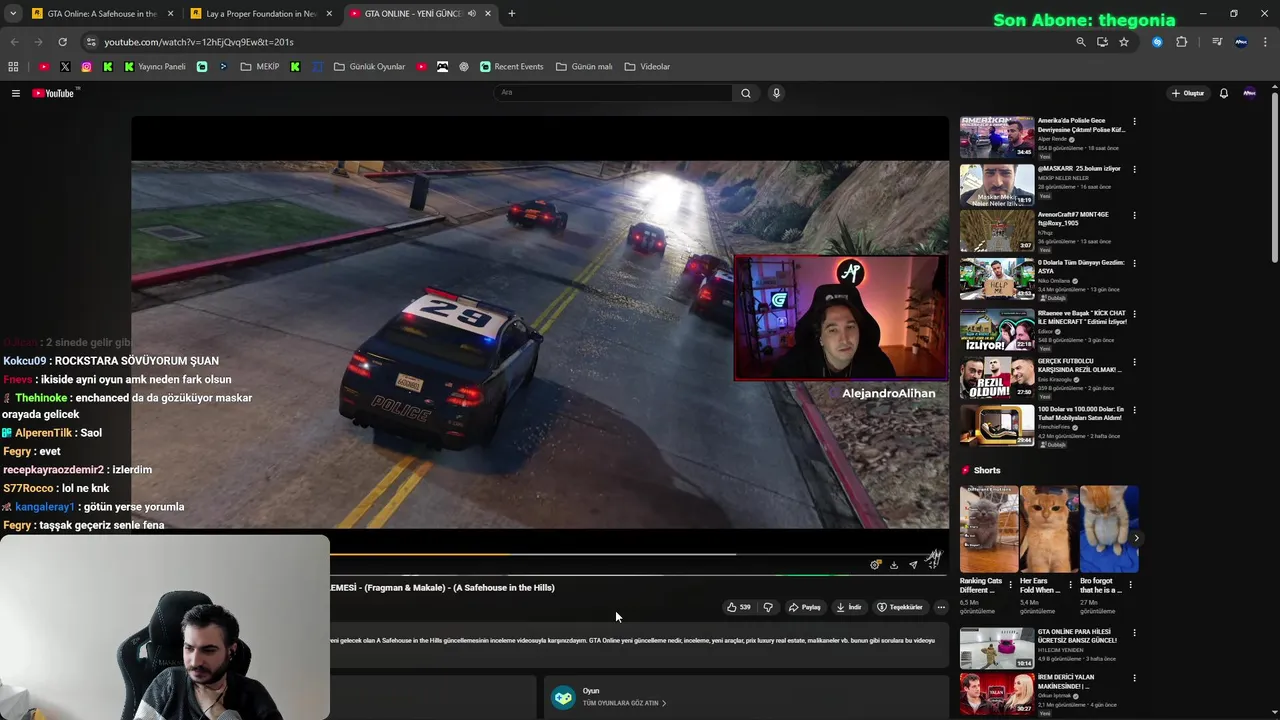1280x720 pixels.
Task: Open the Recent Events bookmark
Action: point(511,67)
